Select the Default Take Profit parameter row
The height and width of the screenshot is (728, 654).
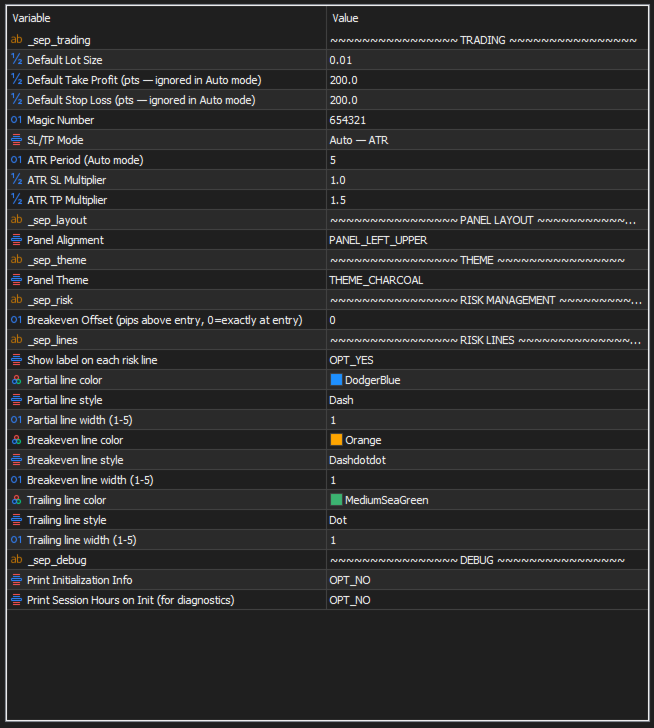point(141,80)
